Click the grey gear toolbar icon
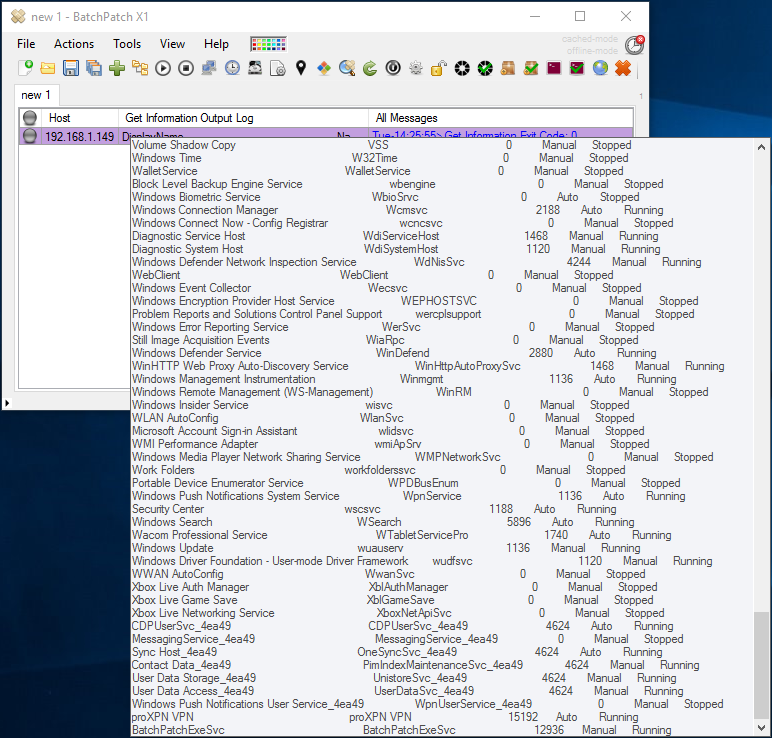The image size is (772, 738). pos(416,68)
